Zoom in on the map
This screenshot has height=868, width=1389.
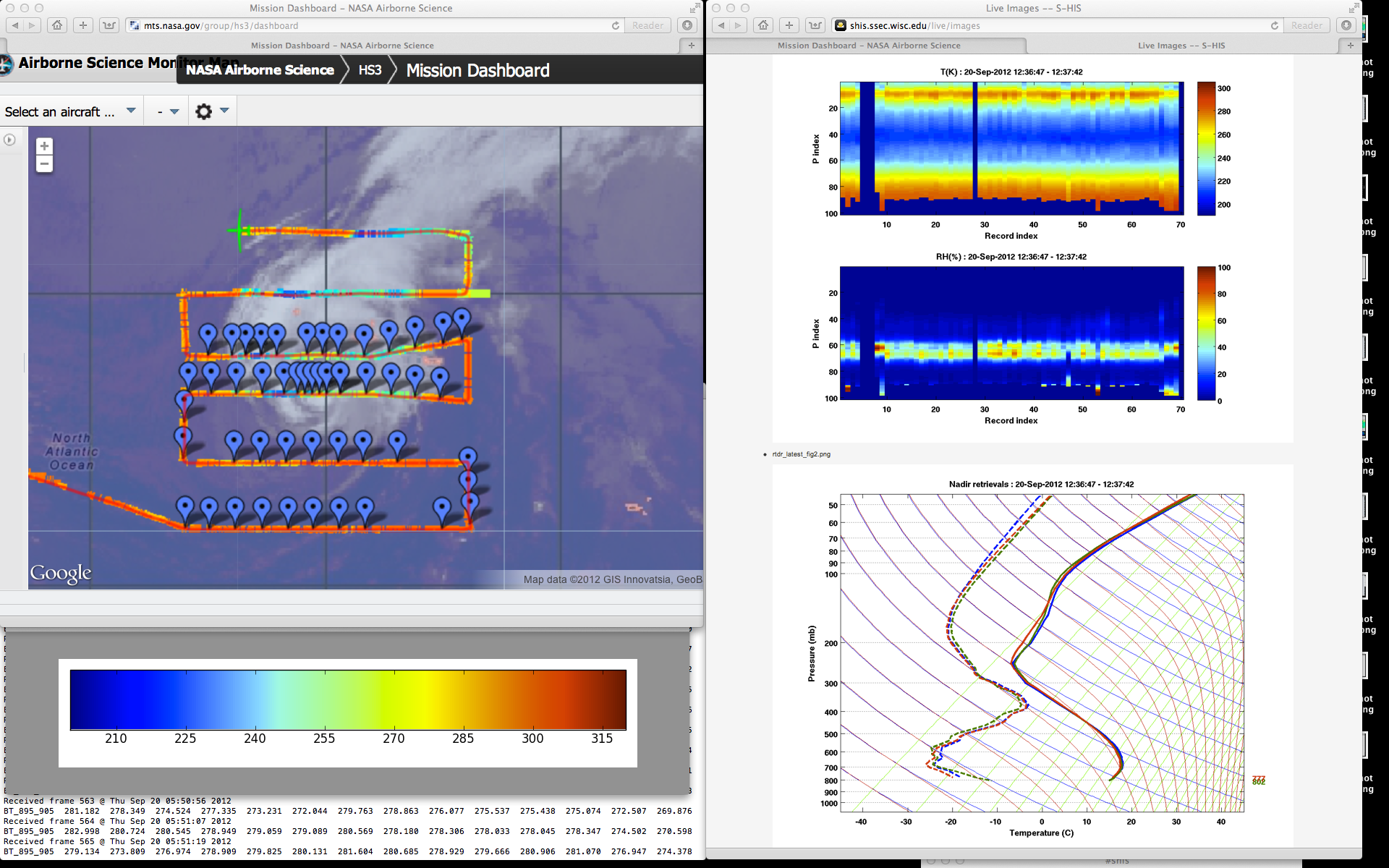point(44,146)
